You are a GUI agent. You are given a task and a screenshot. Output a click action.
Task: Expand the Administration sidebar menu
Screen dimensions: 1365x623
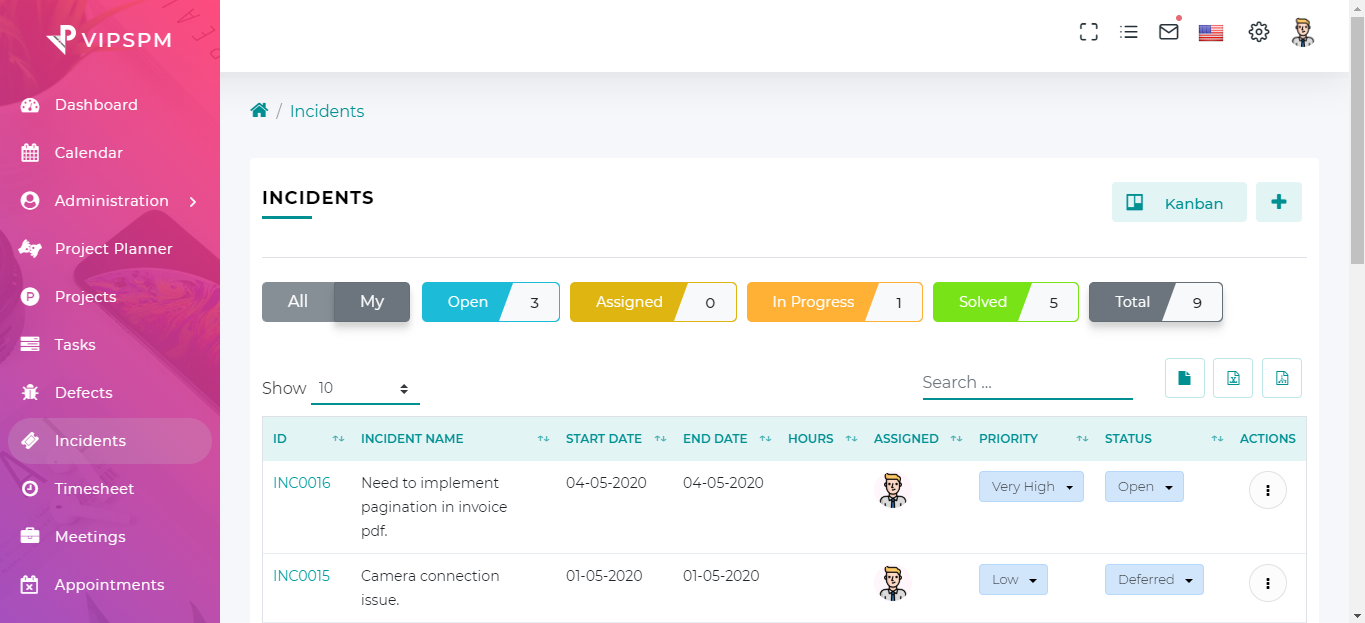(110, 201)
